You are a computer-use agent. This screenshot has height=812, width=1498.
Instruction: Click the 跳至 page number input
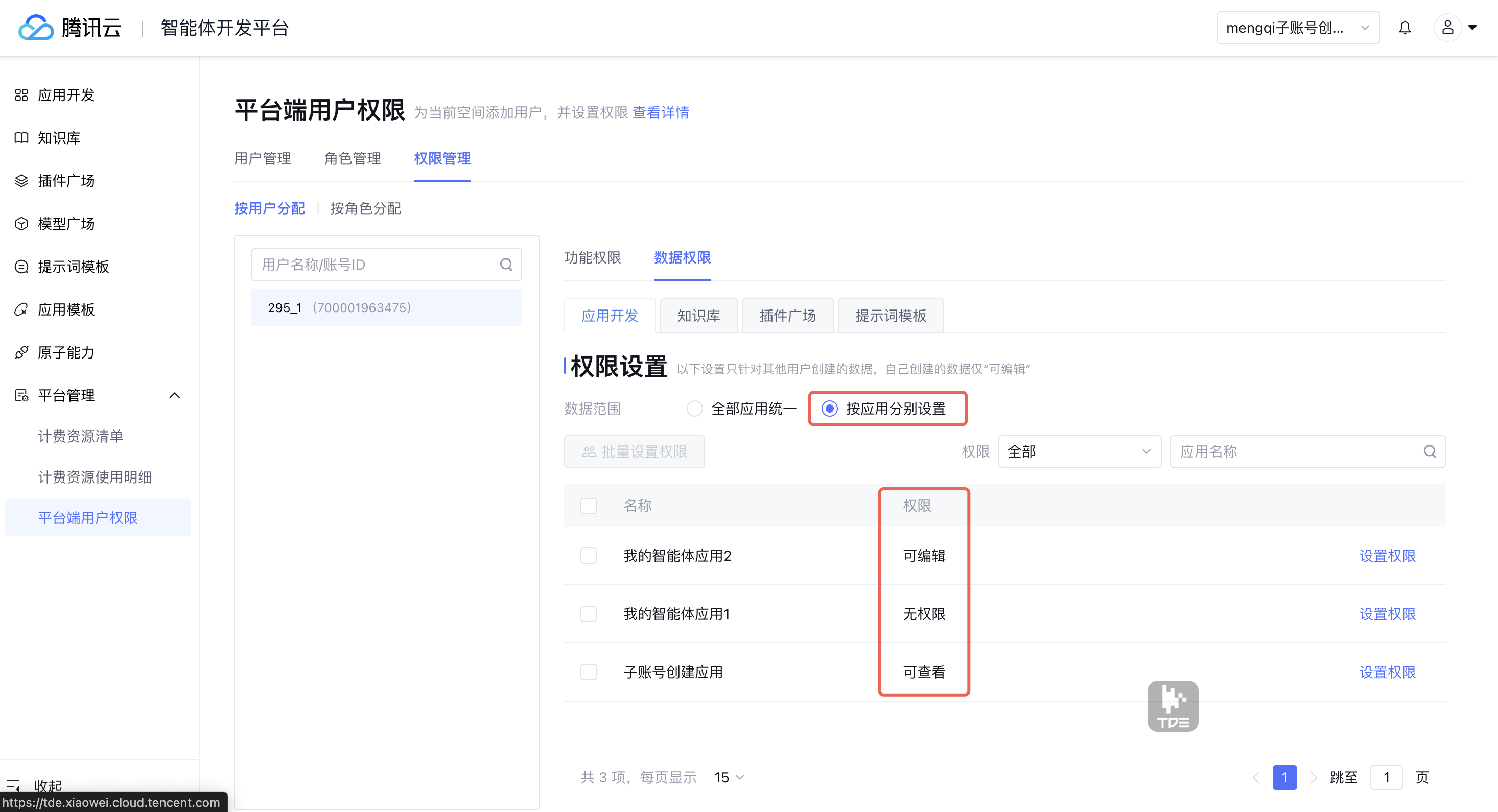(1386, 777)
